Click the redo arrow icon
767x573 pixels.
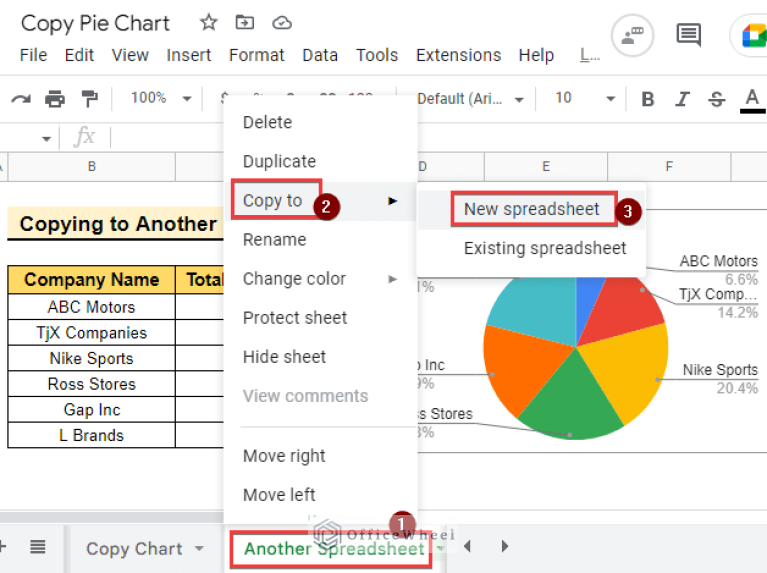point(20,98)
